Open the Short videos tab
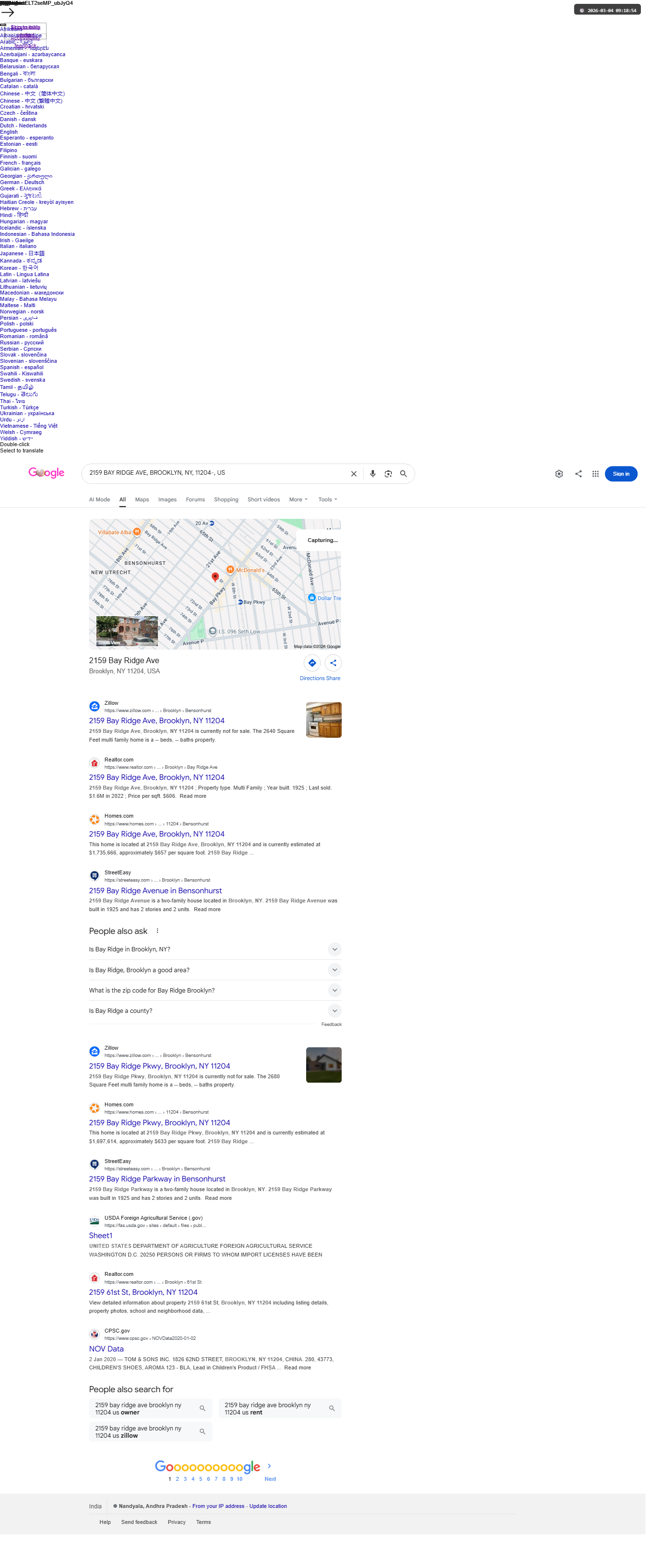The height and width of the screenshot is (1568, 653). [264, 499]
